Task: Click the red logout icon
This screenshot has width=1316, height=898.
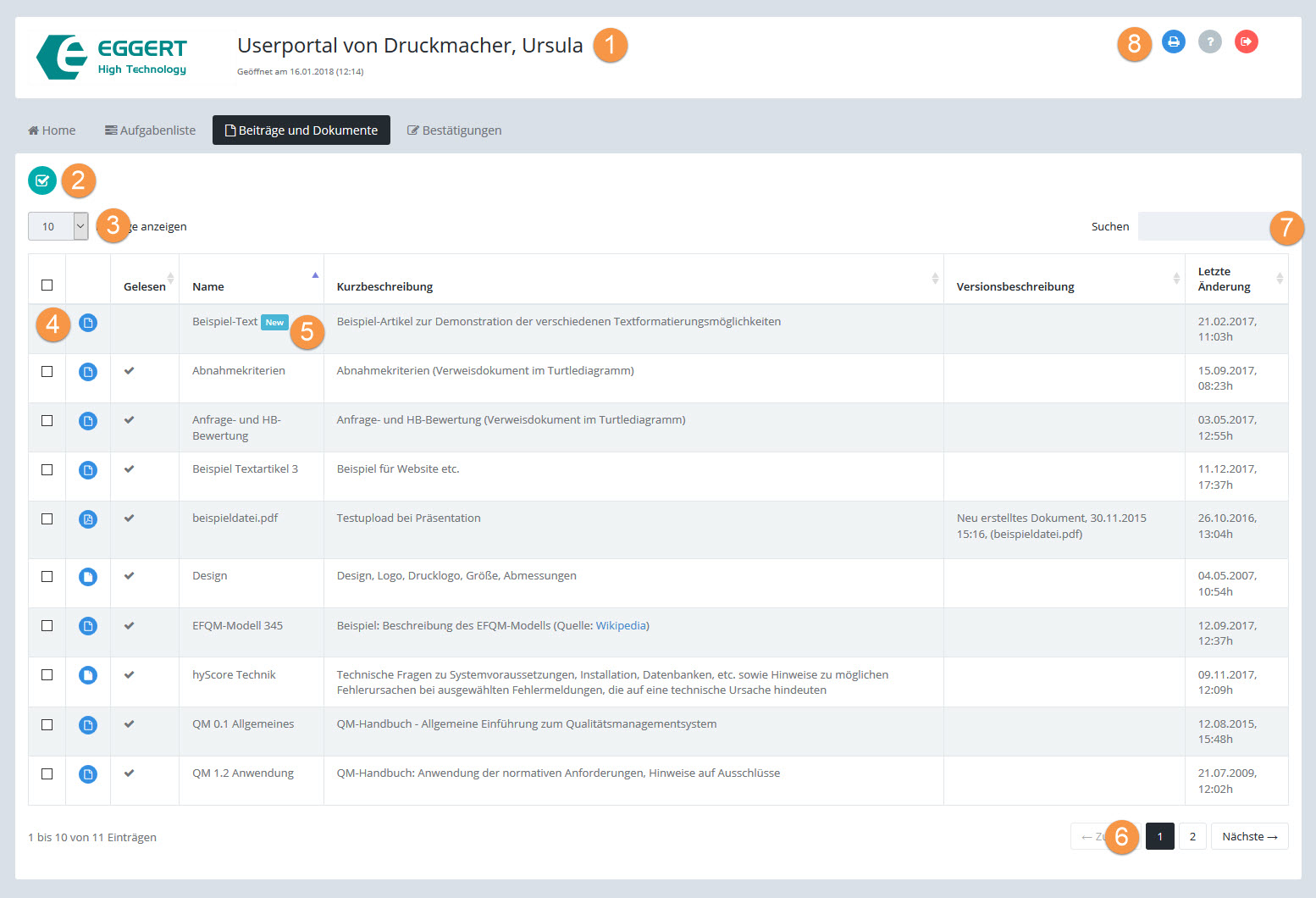Action: click(x=1246, y=42)
